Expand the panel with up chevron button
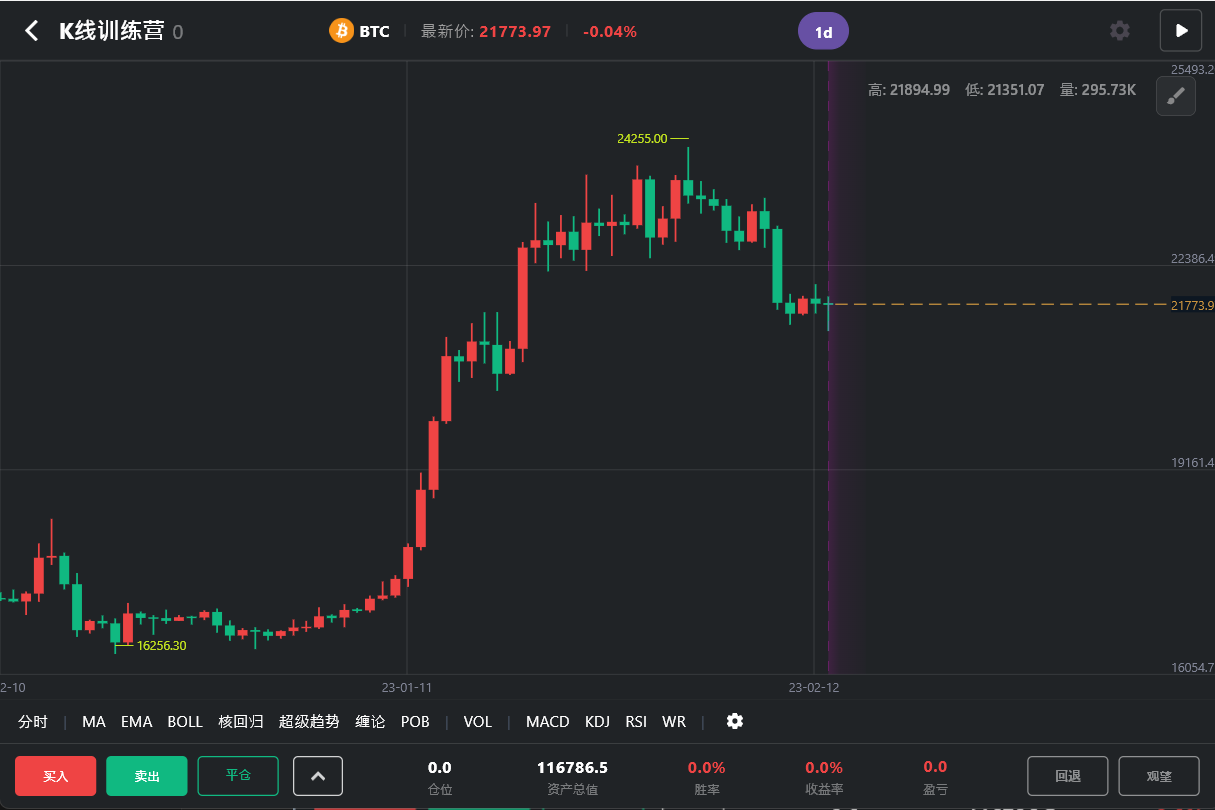 point(318,776)
